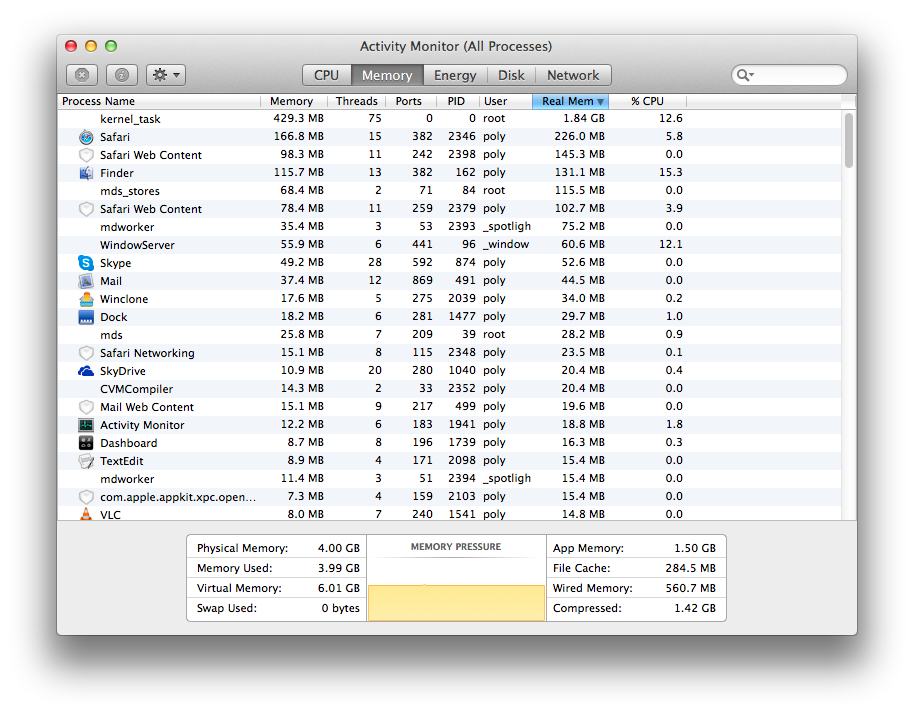
Task: Click the 1.84 GB real memory value
Action: (x=583, y=118)
